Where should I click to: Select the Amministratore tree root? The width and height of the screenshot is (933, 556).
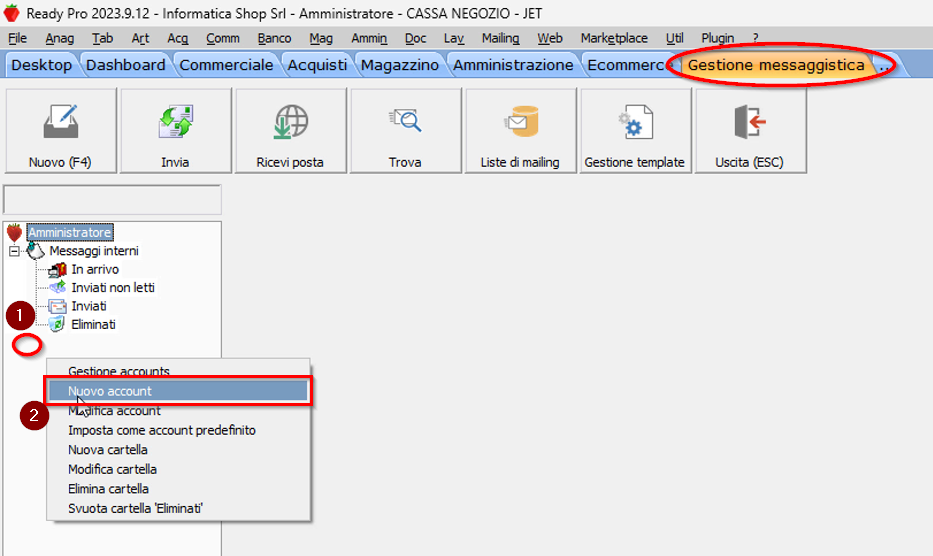70,232
